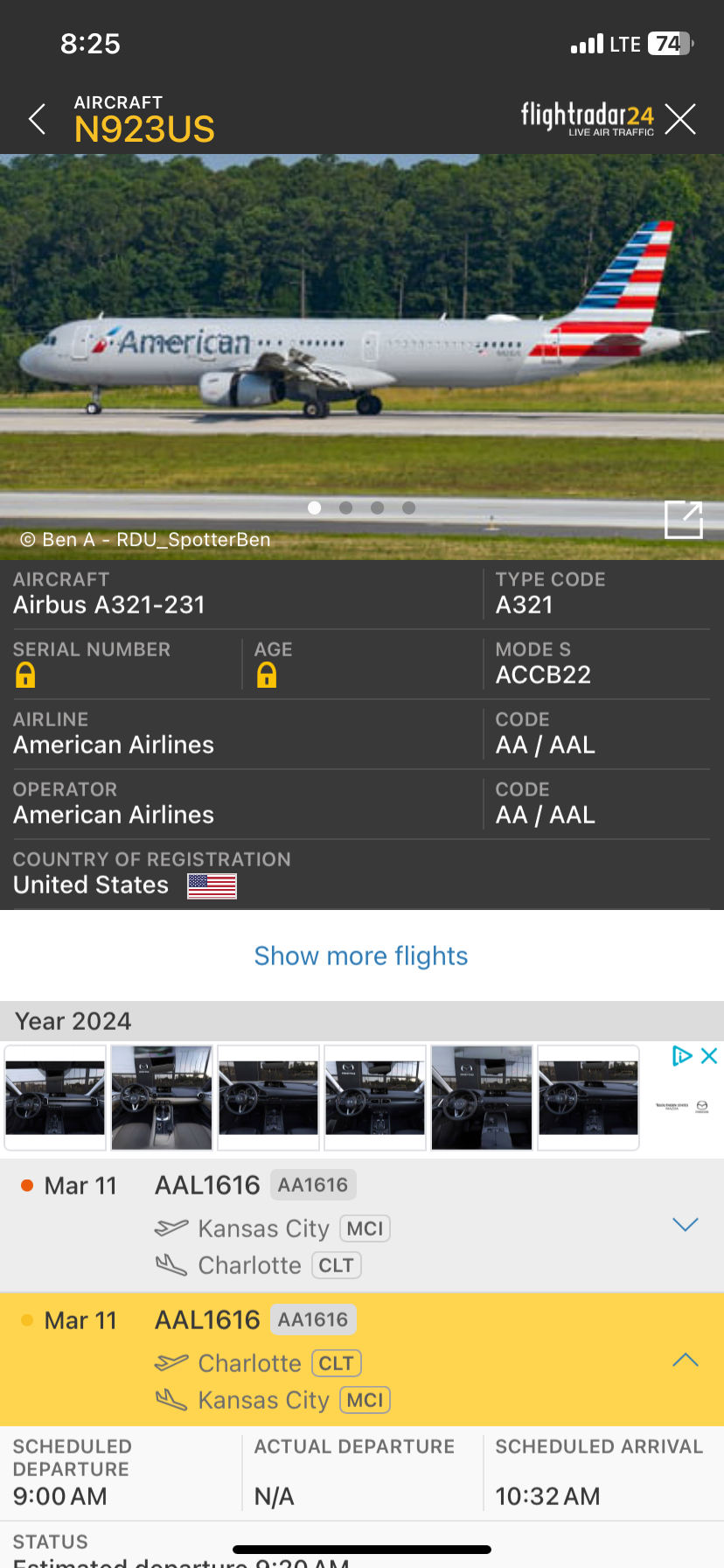Close the aircraft details panel
The image size is (724, 1568).
pyautogui.click(x=679, y=119)
